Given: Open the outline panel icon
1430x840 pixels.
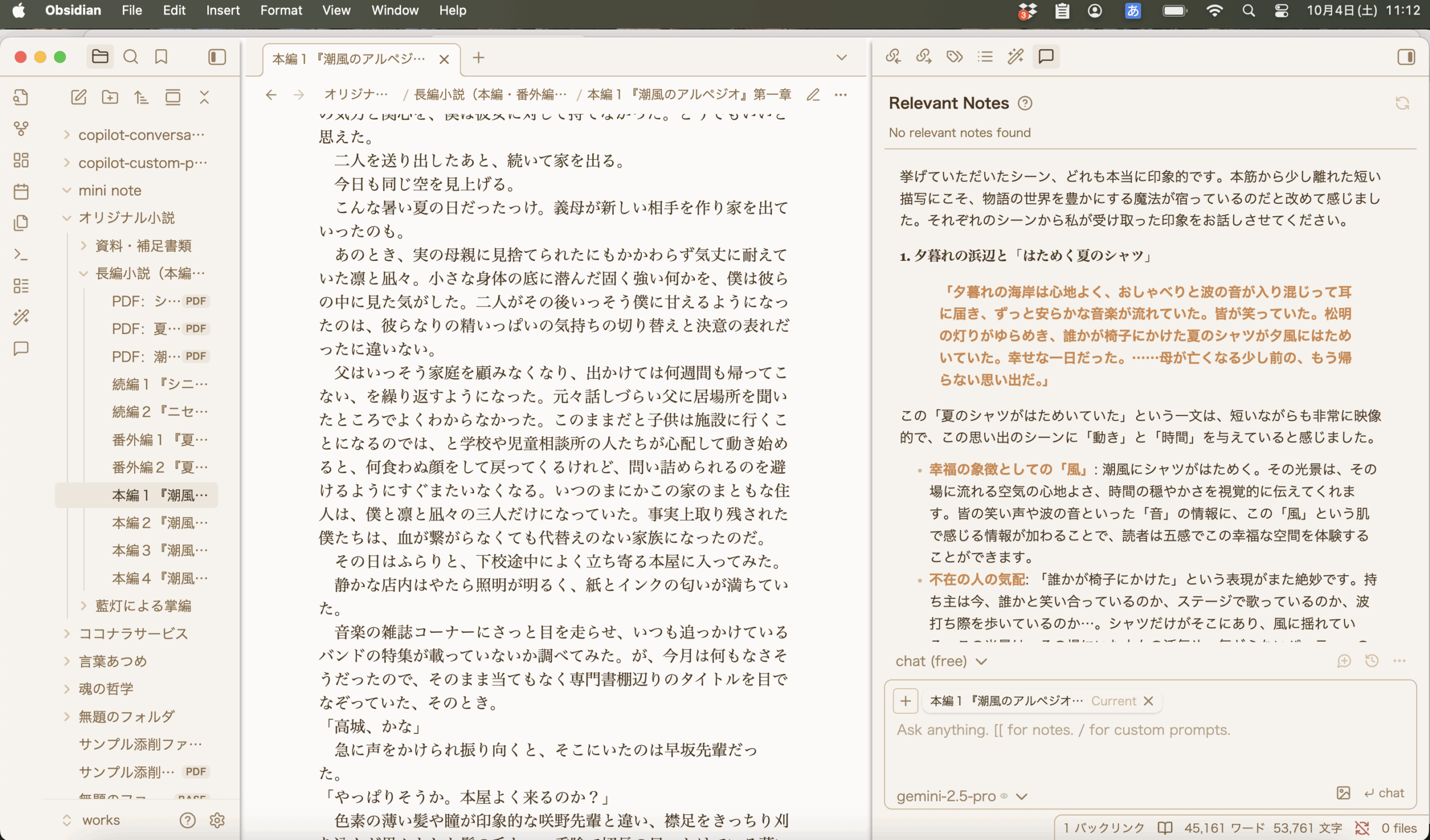Looking at the screenshot, I should point(985,56).
